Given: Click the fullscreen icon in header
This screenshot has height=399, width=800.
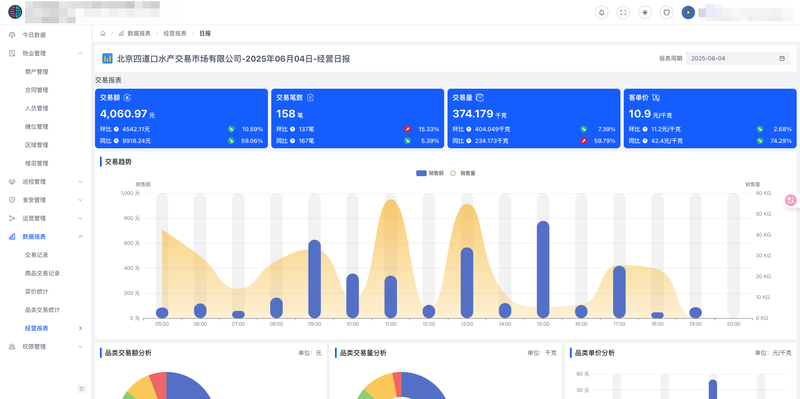Looking at the screenshot, I should coord(623,13).
